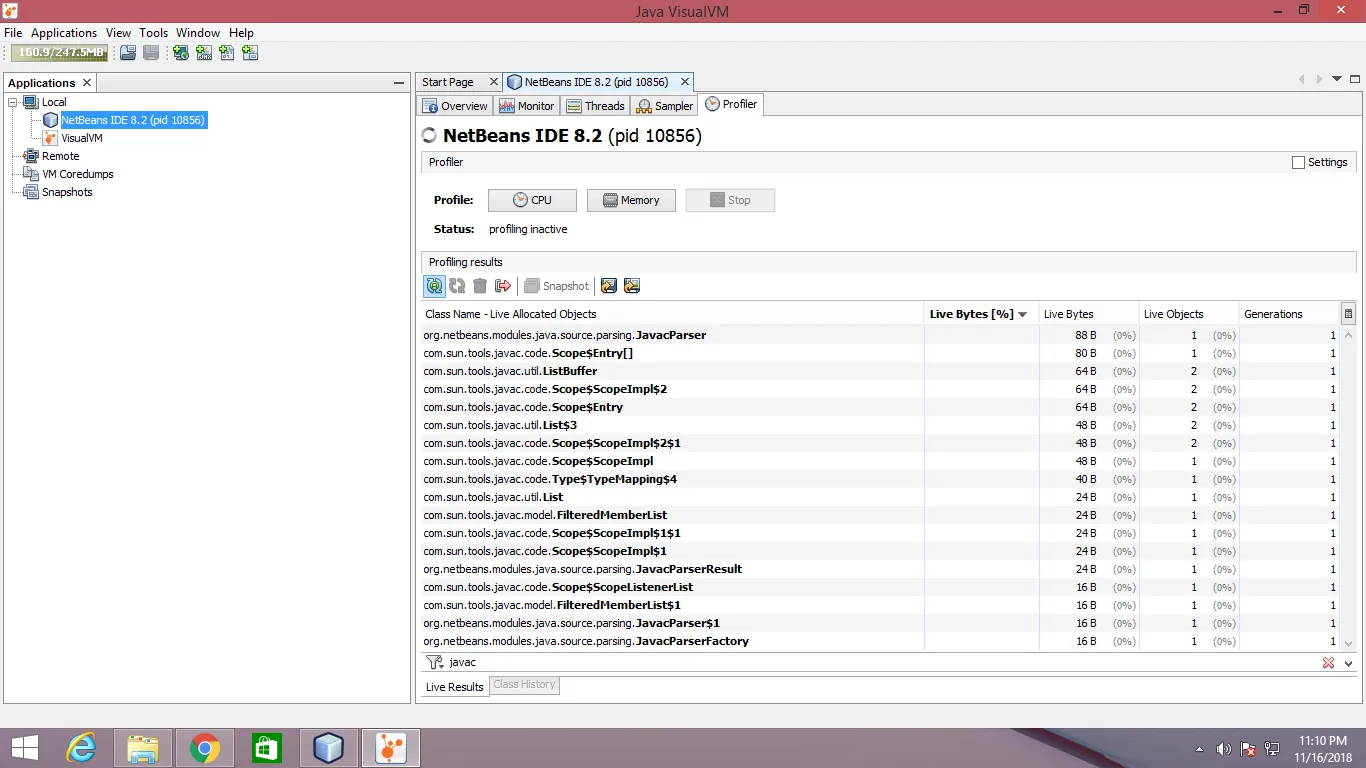This screenshot has width=1366, height=768.
Task: Sort by Class Name column header
Action: click(673, 314)
